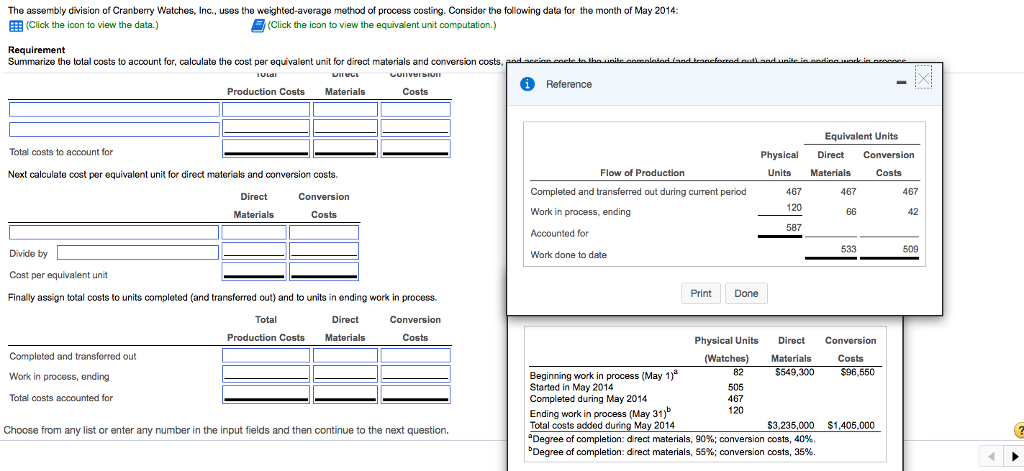1024x471 pixels.
Task: Follow the 'Click the icon to view the data' link
Action: [91, 25]
